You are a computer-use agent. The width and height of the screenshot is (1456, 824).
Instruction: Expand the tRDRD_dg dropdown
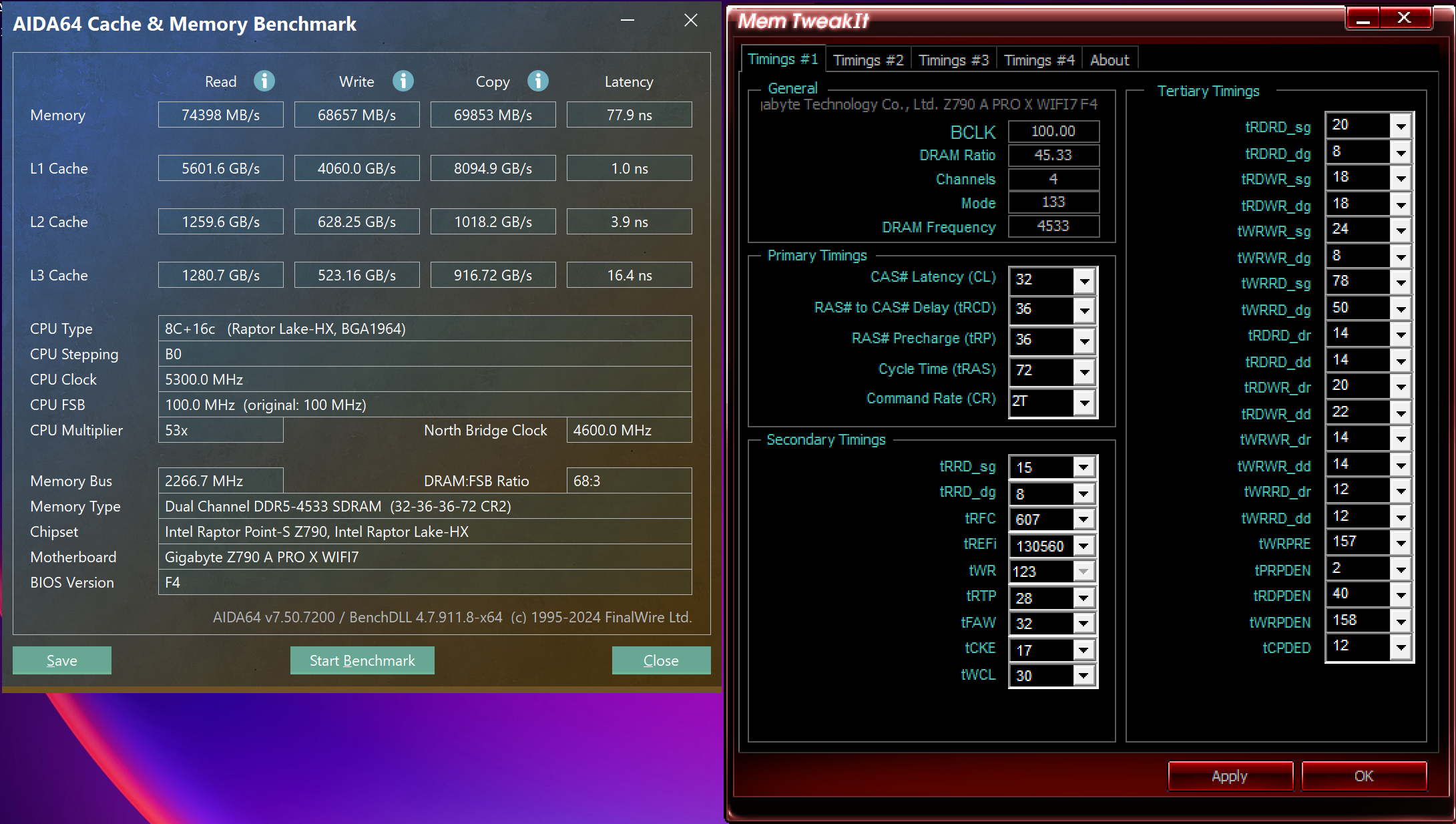click(x=1401, y=152)
